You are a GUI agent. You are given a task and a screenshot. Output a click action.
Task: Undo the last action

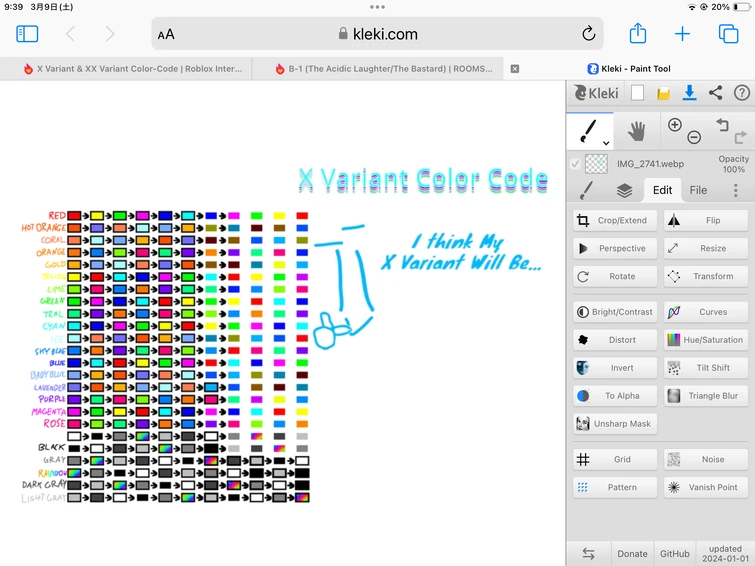[722, 125]
